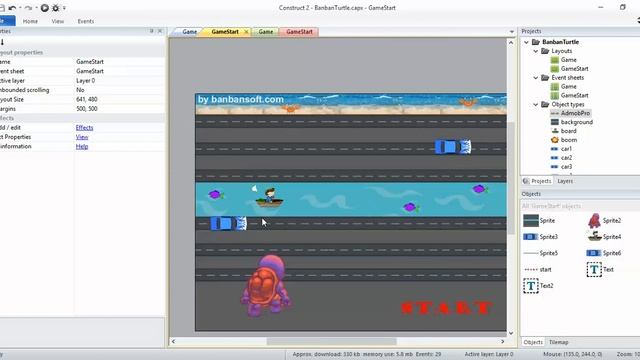Open the Help link in properties
Viewport: 640px width, 360px height.
point(82,147)
